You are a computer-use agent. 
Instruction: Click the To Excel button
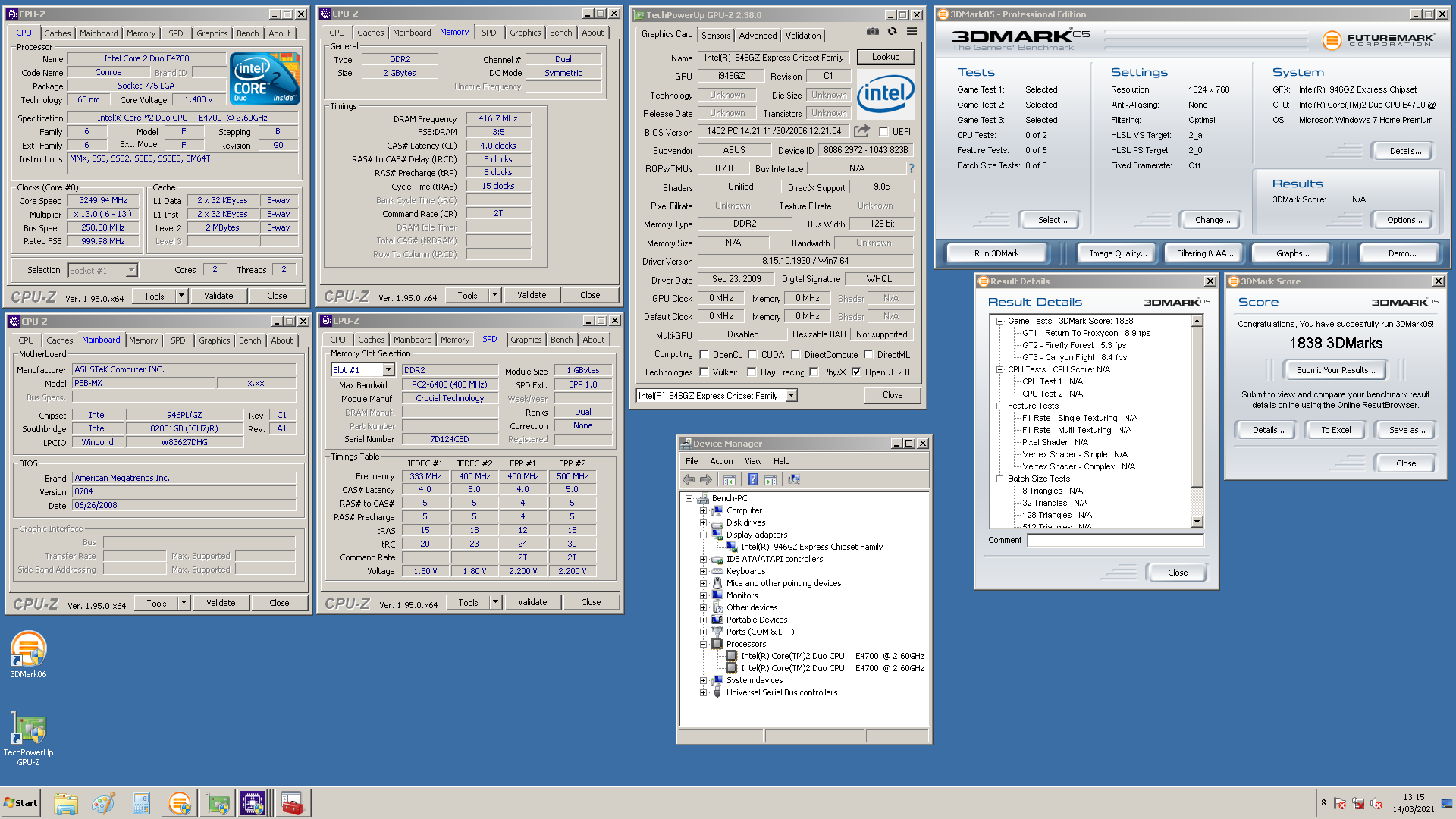coord(1335,430)
